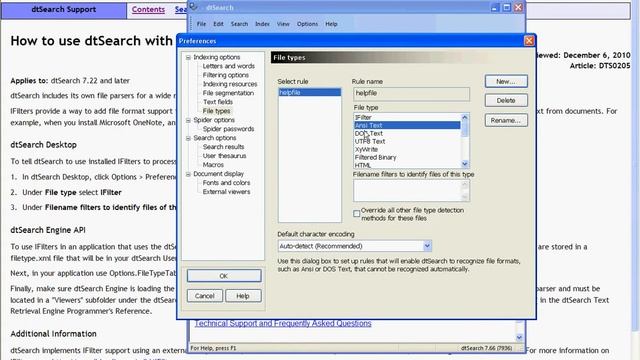Image resolution: width=640 pixels, height=360 pixels.
Task: Open the Contents link on support page
Action: point(148,9)
